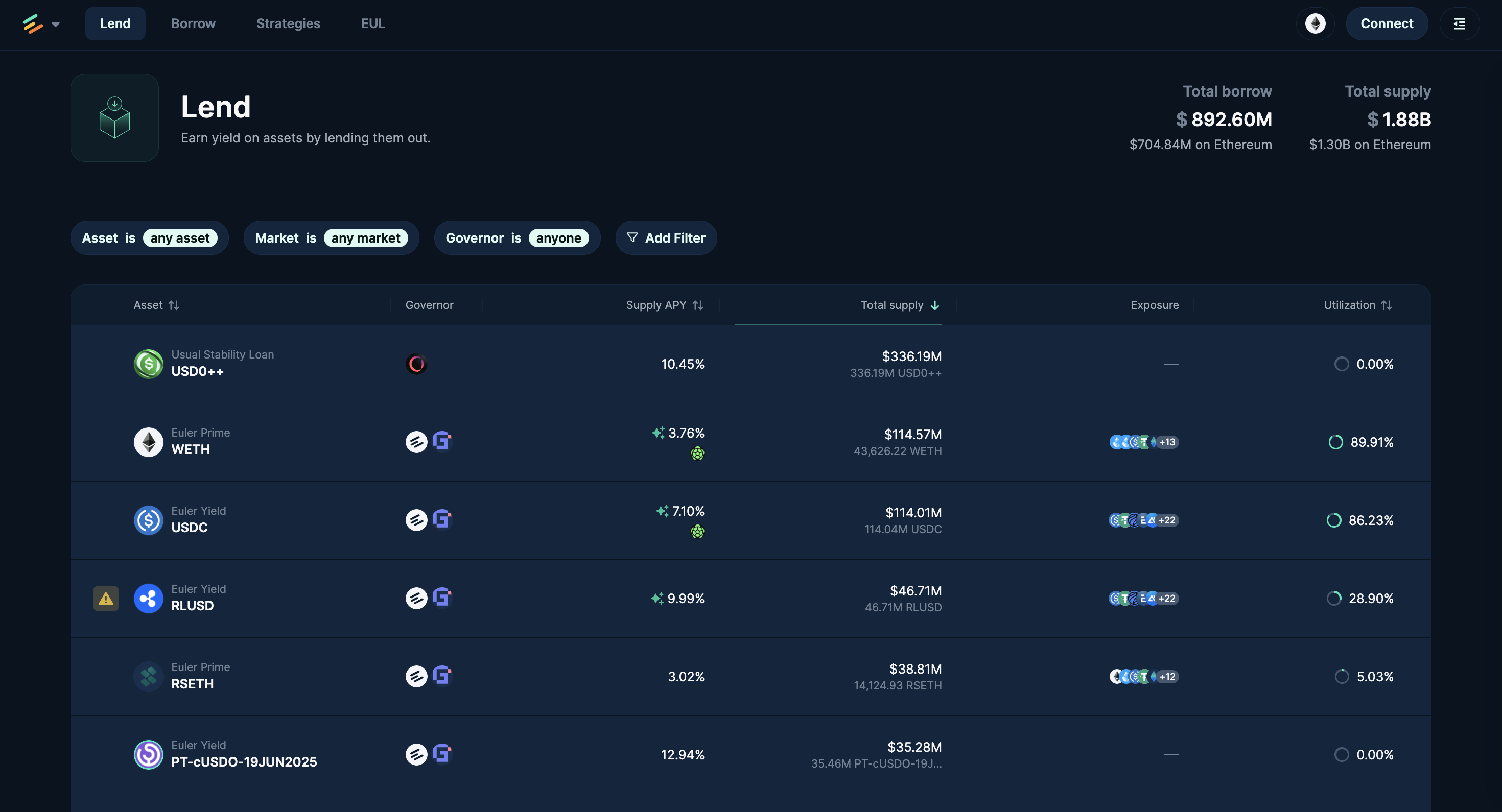
Task: Open the Ethereum network selector
Action: [x=1315, y=24]
